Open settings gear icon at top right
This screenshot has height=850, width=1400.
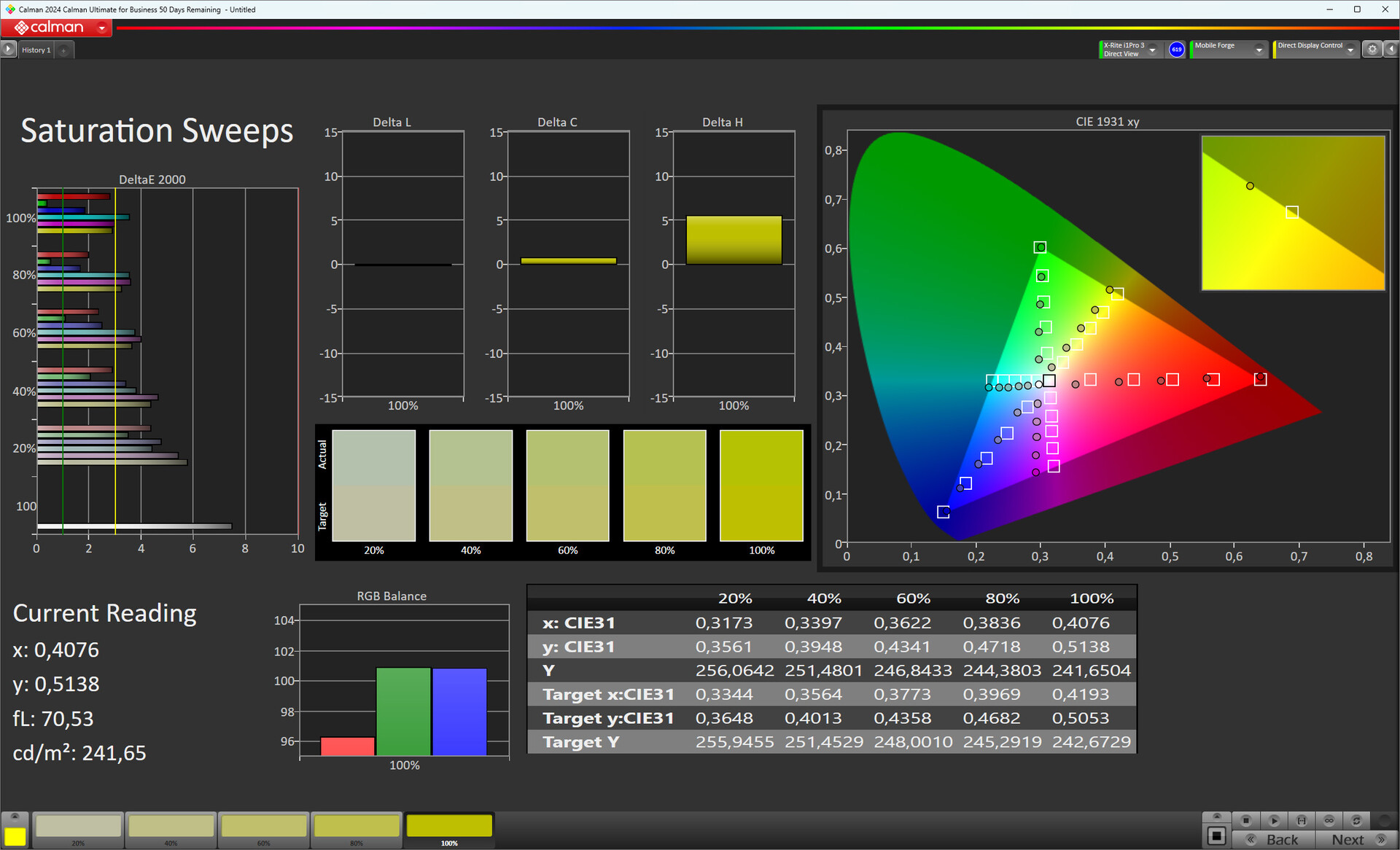[1372, 50]
